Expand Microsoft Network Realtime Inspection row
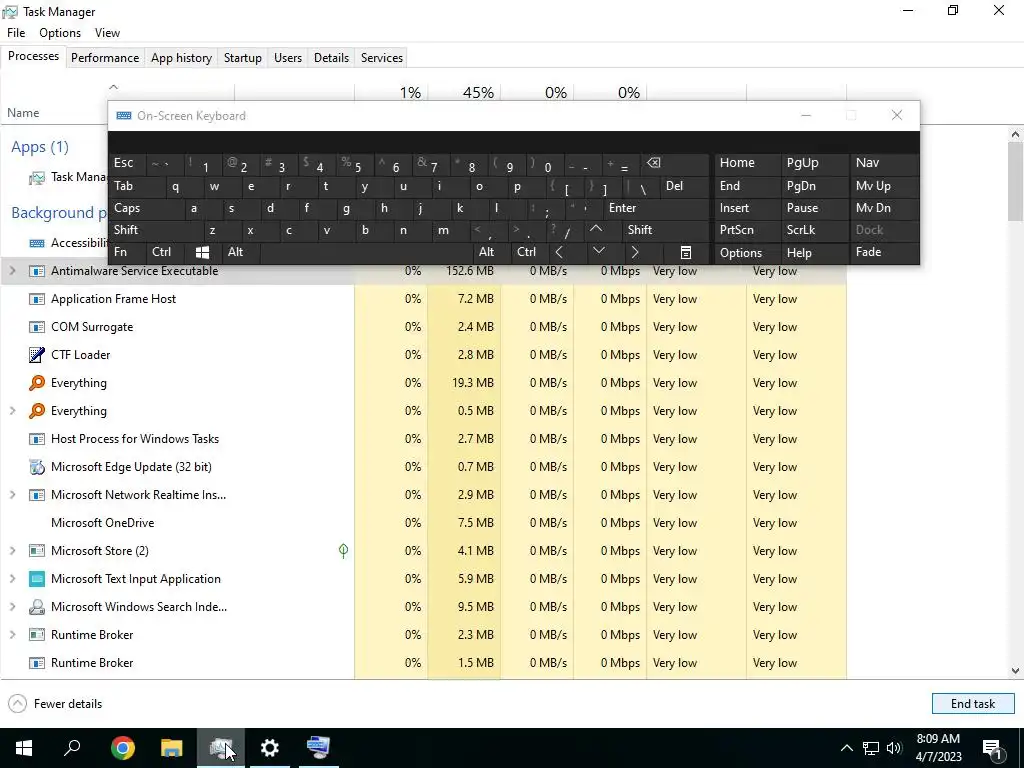1024x768 pixels. pos(12,495)
